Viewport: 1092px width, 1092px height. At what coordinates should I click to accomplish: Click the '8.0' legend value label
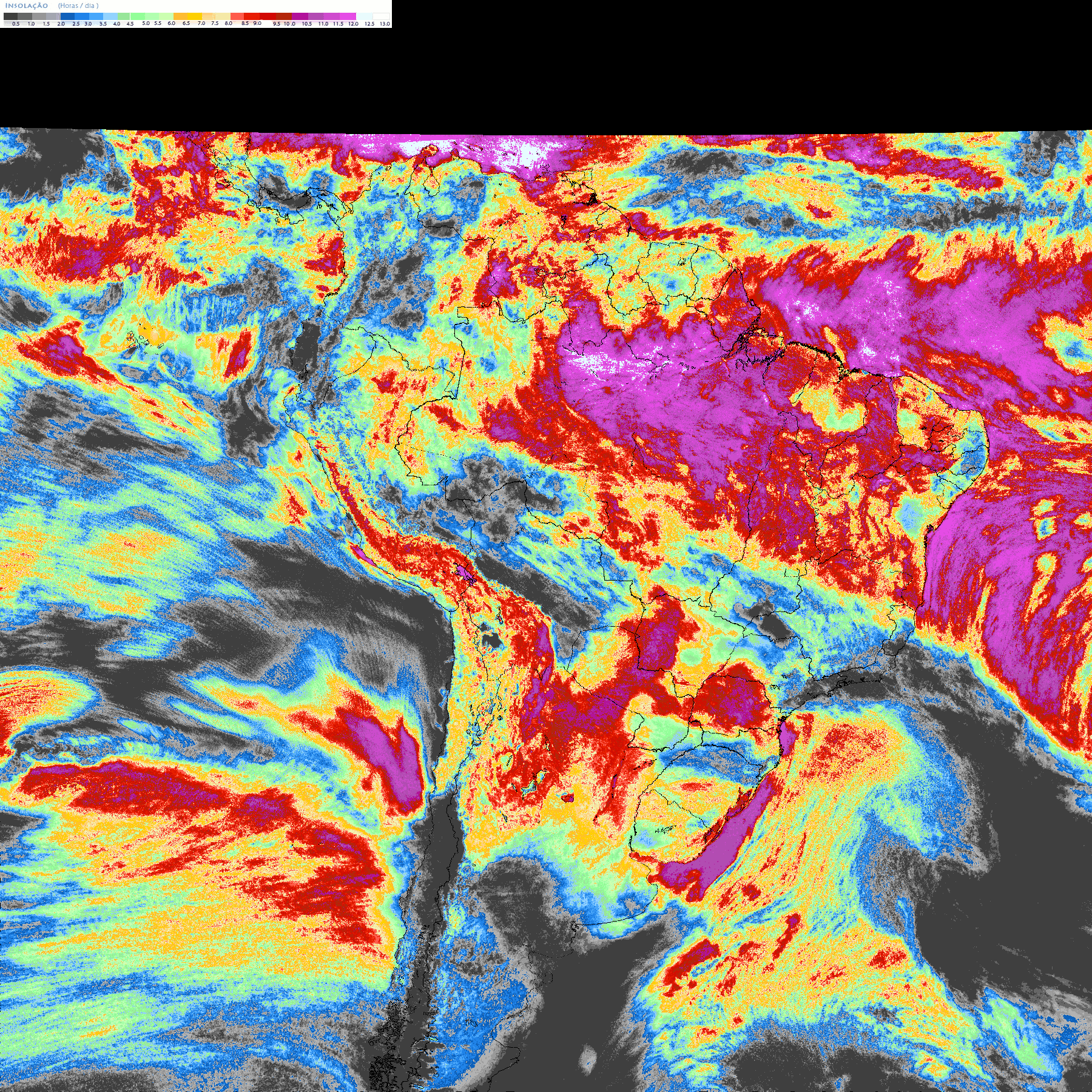click(228, 23)
